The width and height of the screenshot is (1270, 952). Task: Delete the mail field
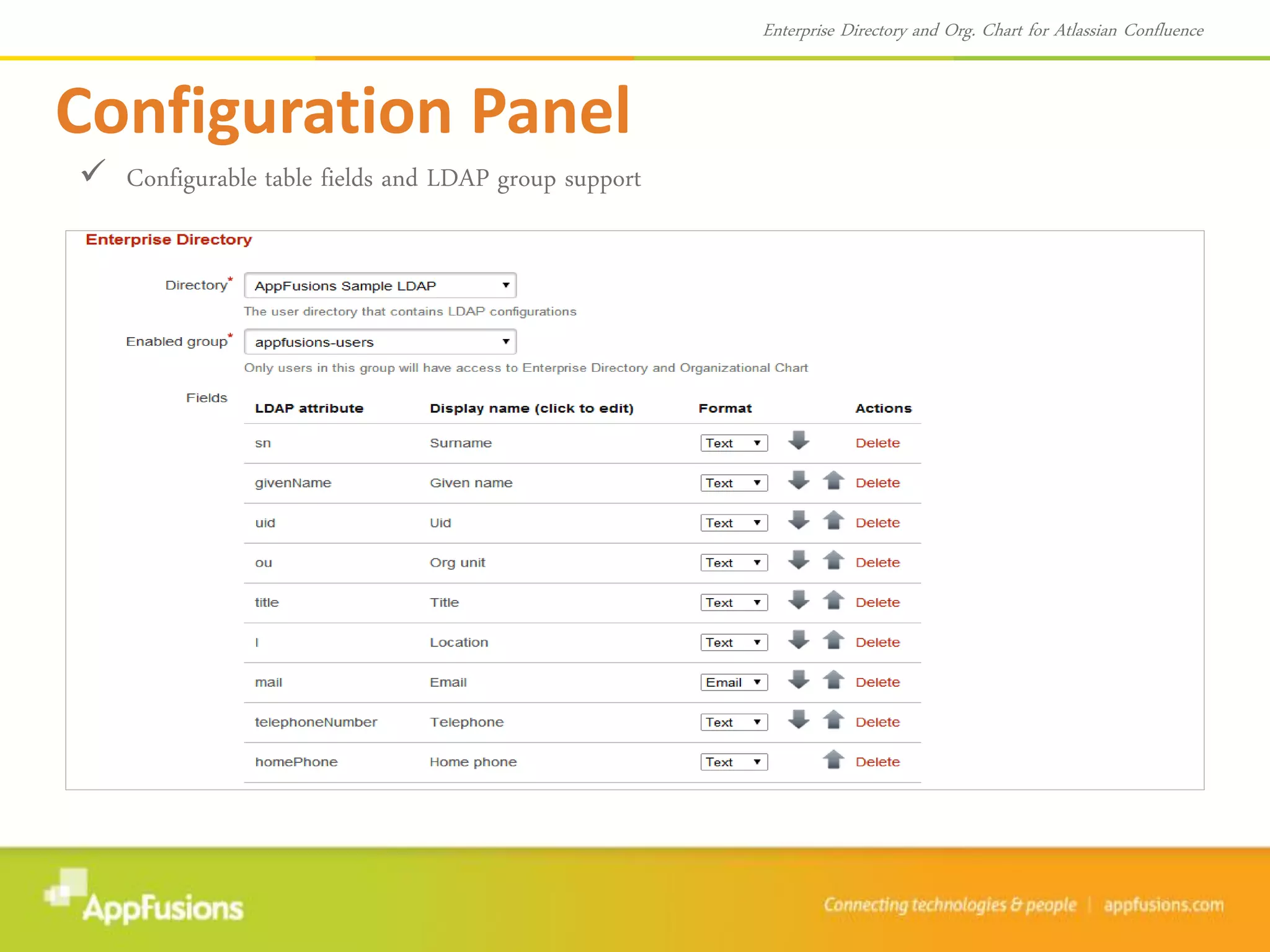click(877, 682)
